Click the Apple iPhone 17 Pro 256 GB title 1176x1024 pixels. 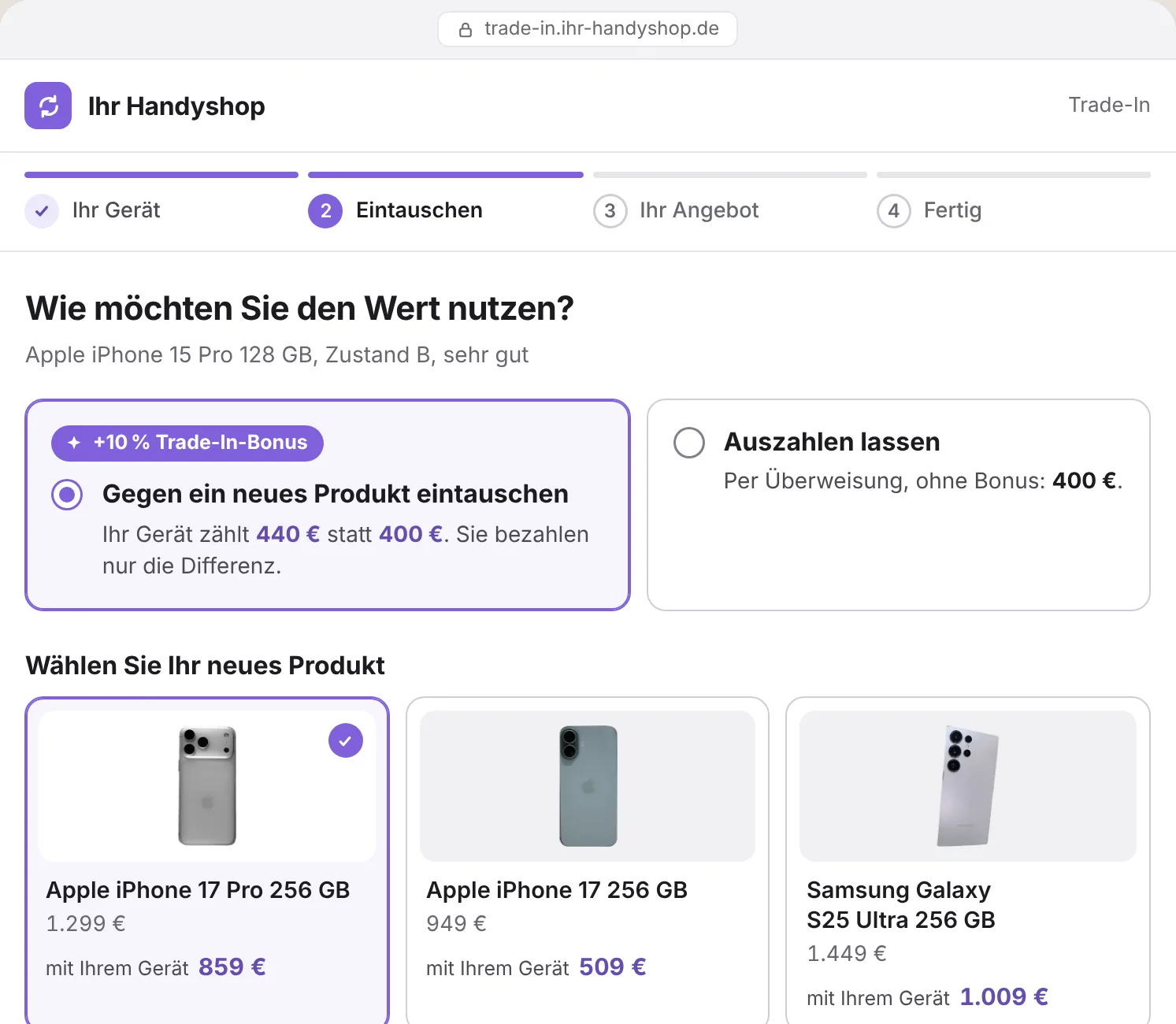coord(198,890)
